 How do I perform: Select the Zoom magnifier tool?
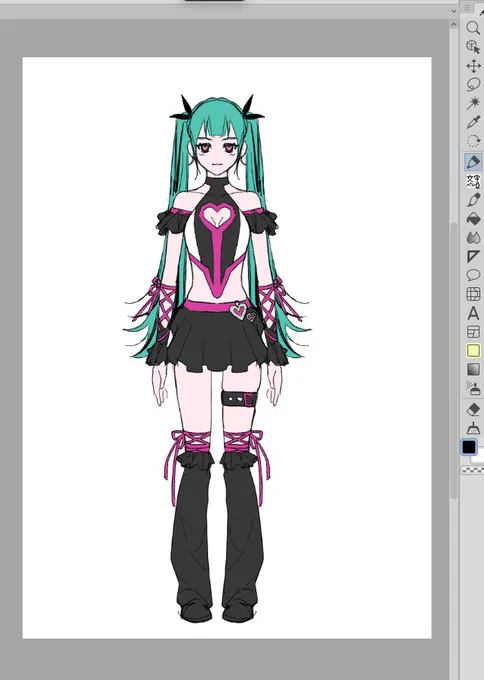click(x=473, y=28)
